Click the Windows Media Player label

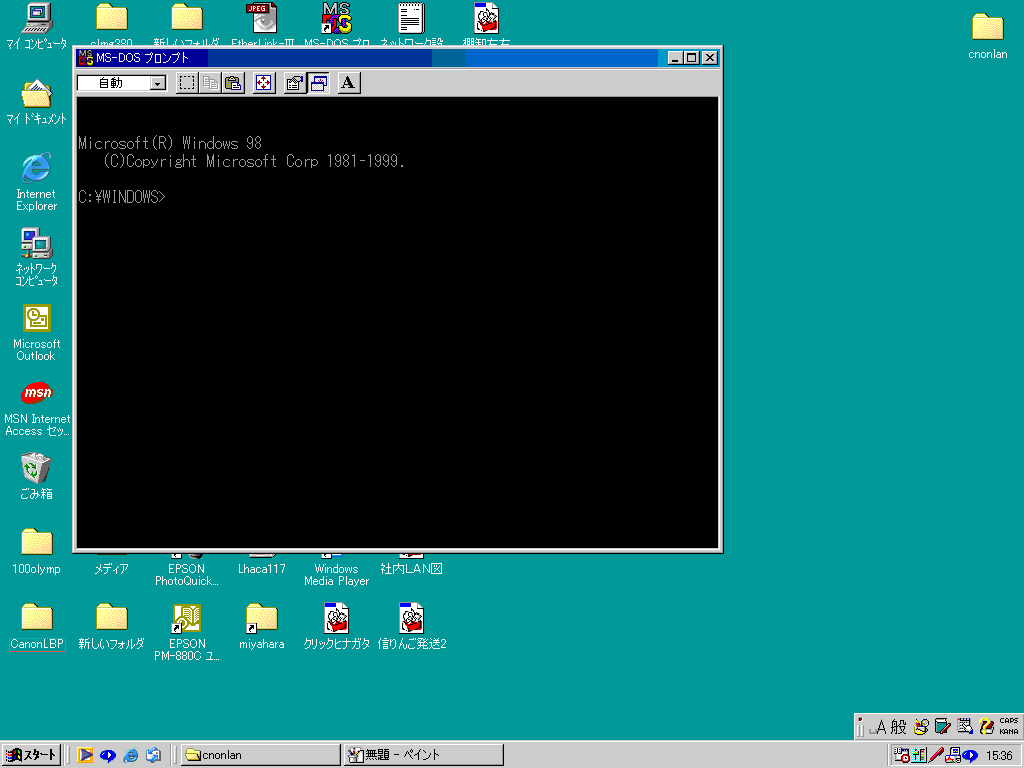pos(336,575)
